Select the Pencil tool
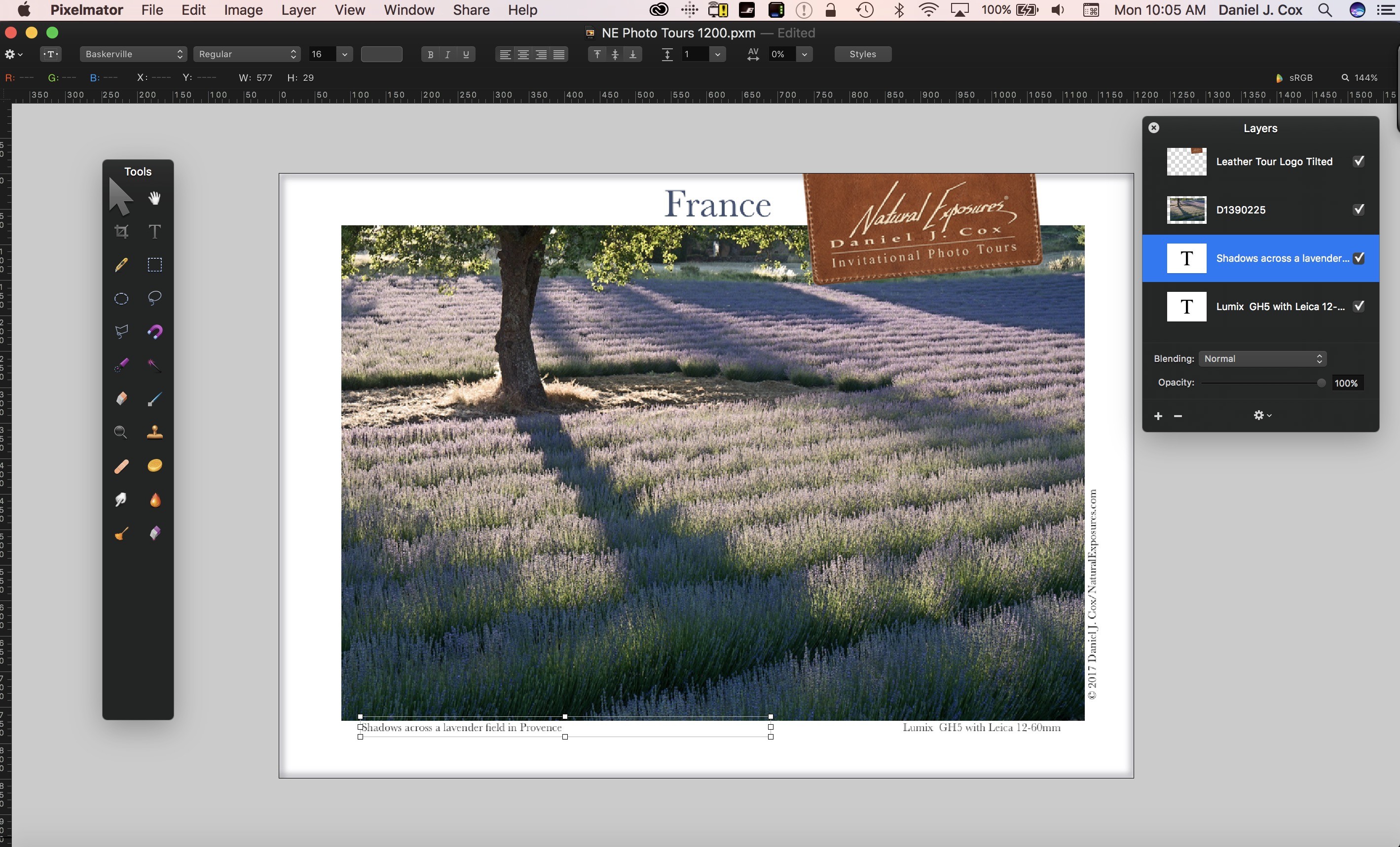The image size is (1400, 847). [x=121, y=265]
